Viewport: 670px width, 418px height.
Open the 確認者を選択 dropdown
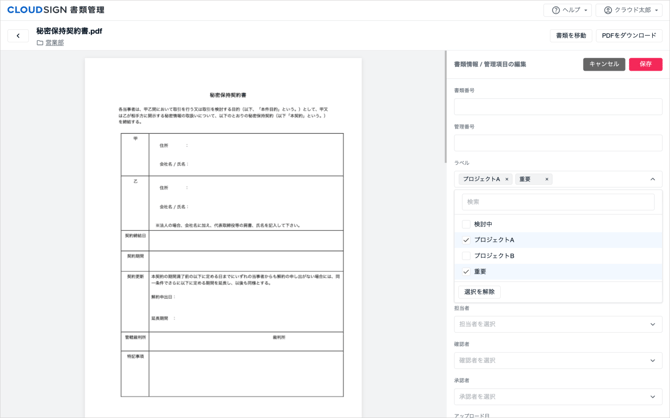click(558, 361)
